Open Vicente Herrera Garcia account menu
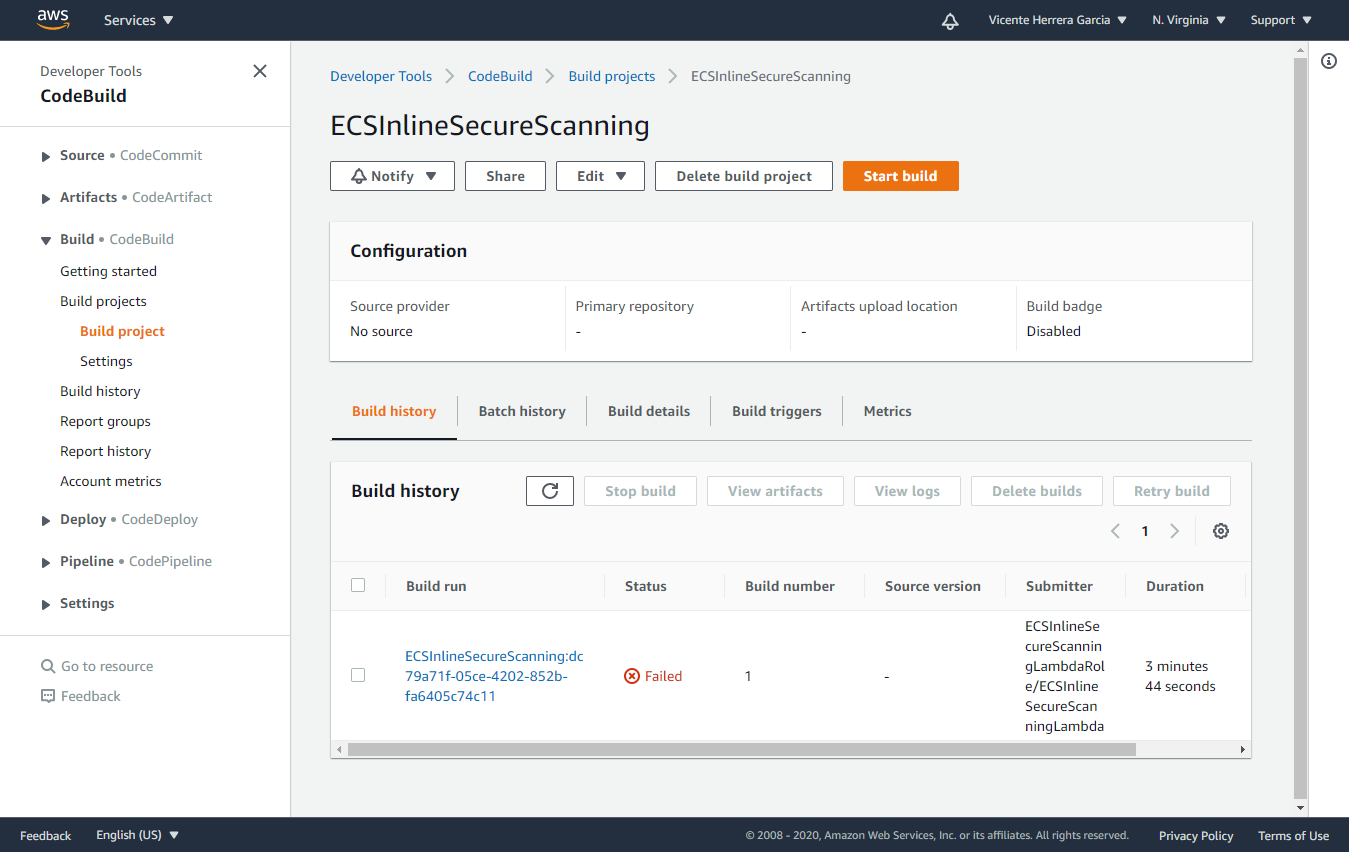The width and height of the screenshot is (1349, 852). pos(1058,20)
